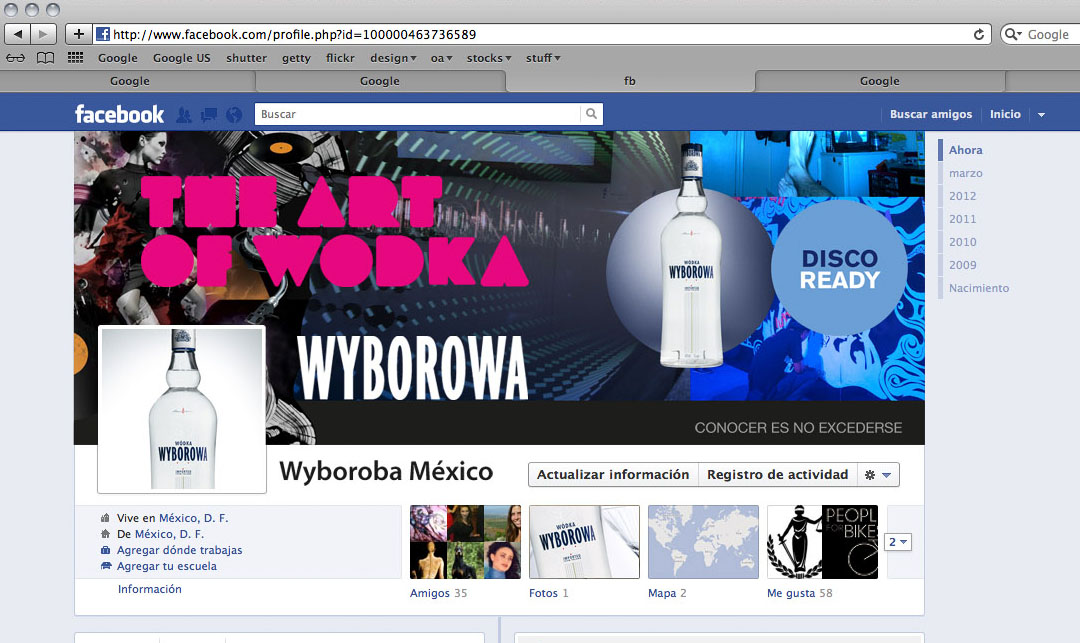Screen dimensions: 1080x643
Task: Expand the extra sections dropdown showing 2
Action: (x=898, y=542)
